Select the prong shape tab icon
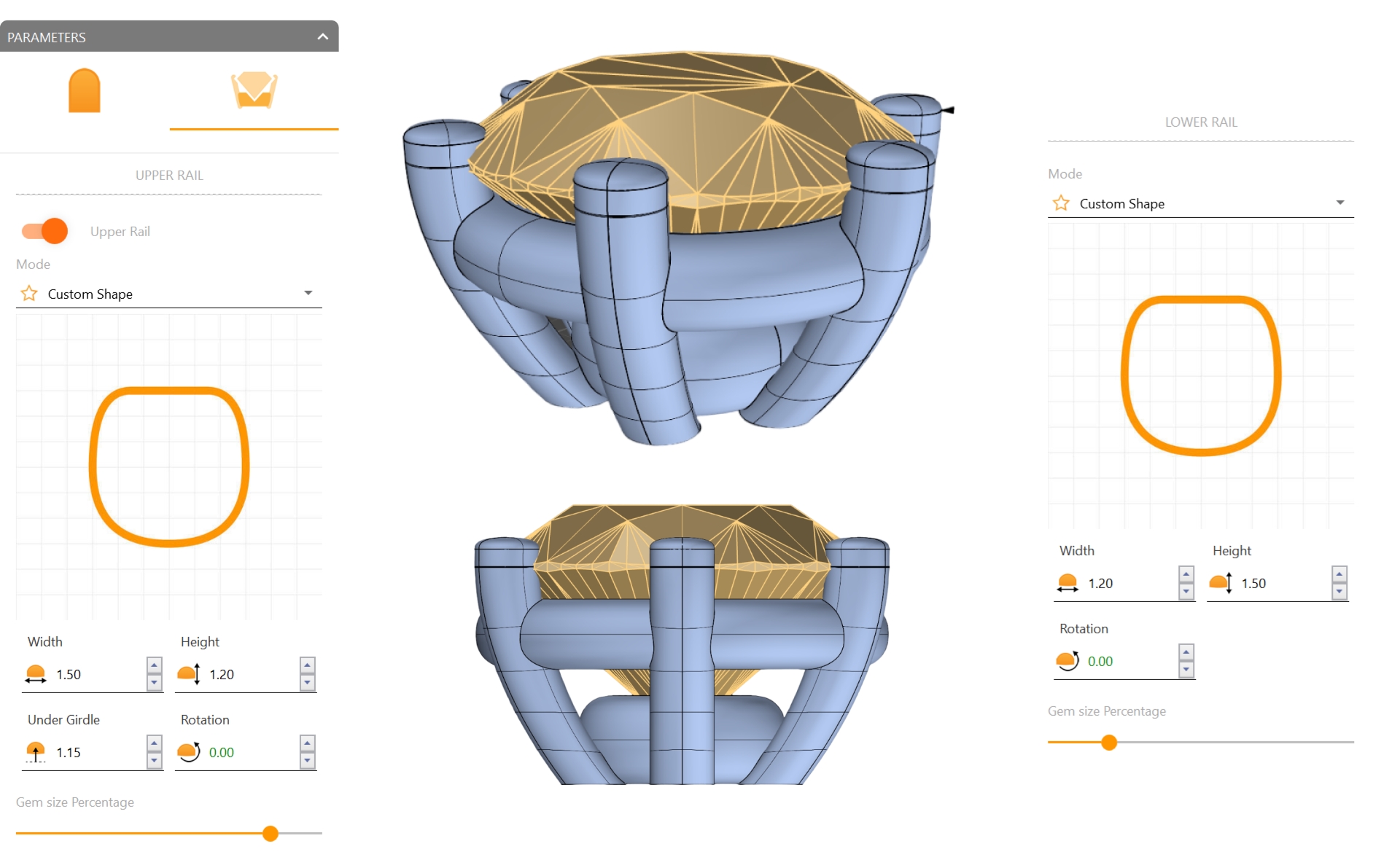 tap(85, 90)
